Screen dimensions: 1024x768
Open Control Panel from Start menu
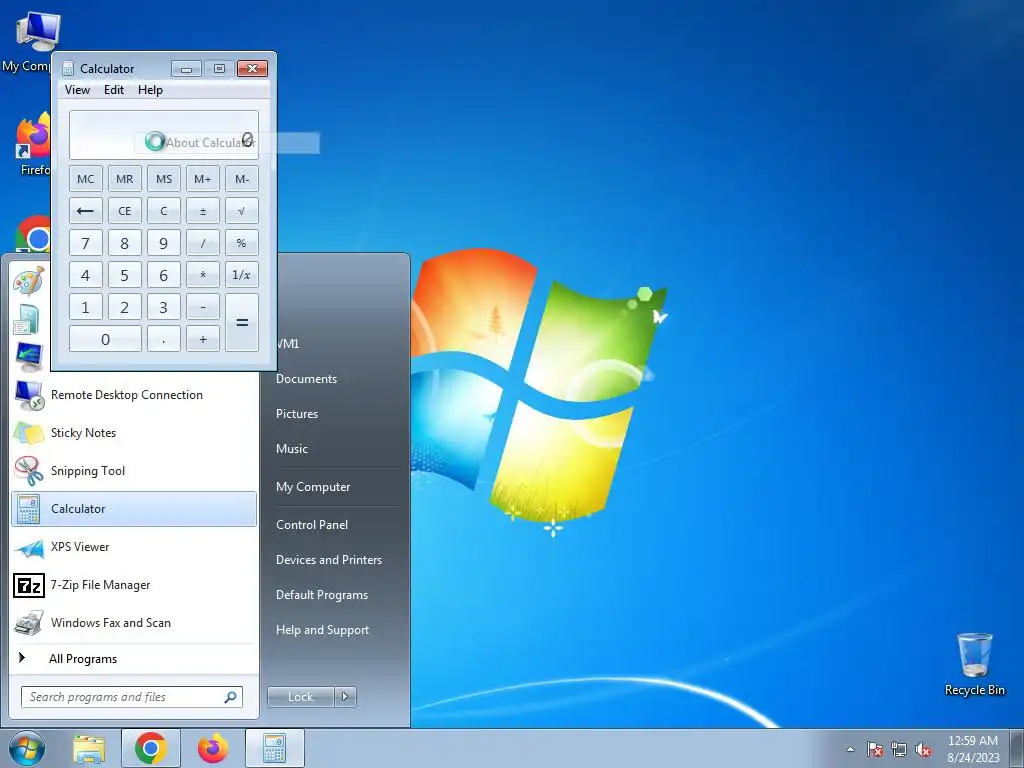312,525
